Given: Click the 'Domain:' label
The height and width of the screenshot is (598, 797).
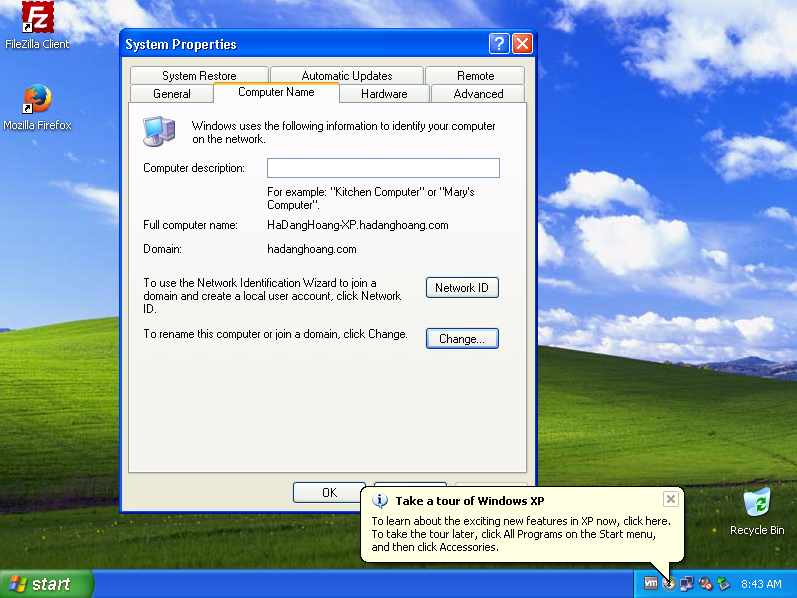Looking at the screenshot, I should (162, 249).
